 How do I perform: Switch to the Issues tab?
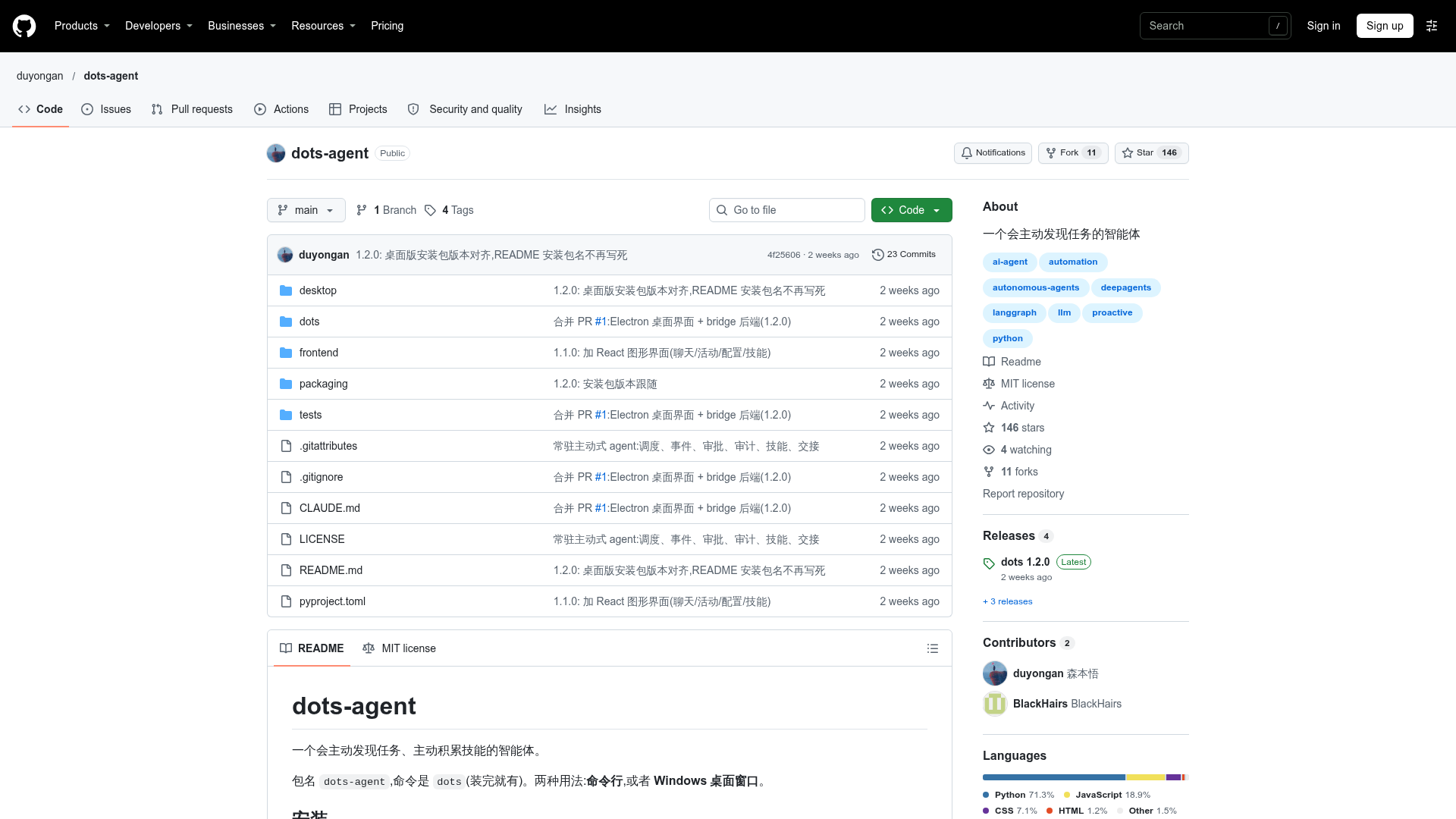coord(106,109)
